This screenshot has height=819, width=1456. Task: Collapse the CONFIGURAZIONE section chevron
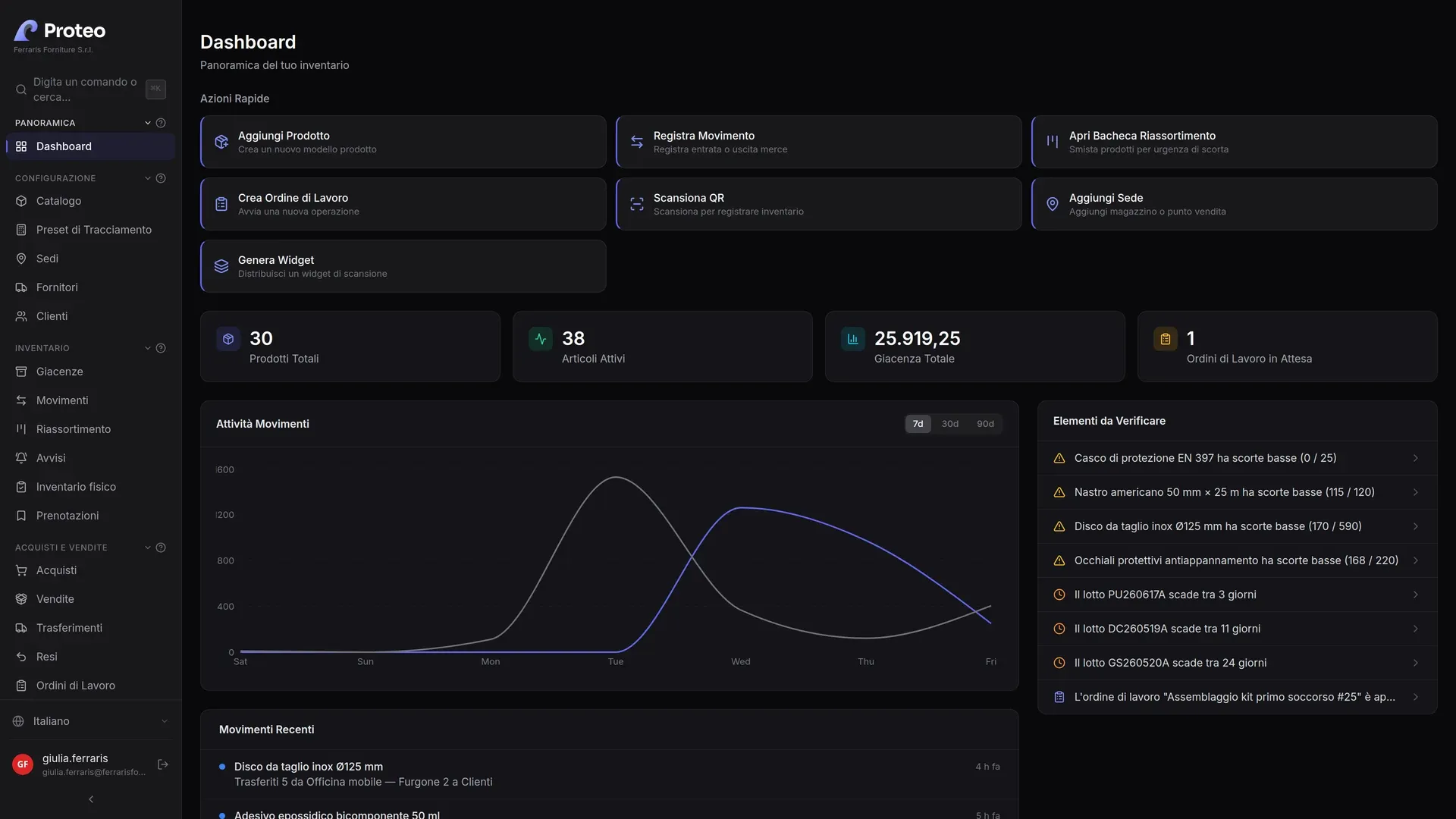click(148, 178)
